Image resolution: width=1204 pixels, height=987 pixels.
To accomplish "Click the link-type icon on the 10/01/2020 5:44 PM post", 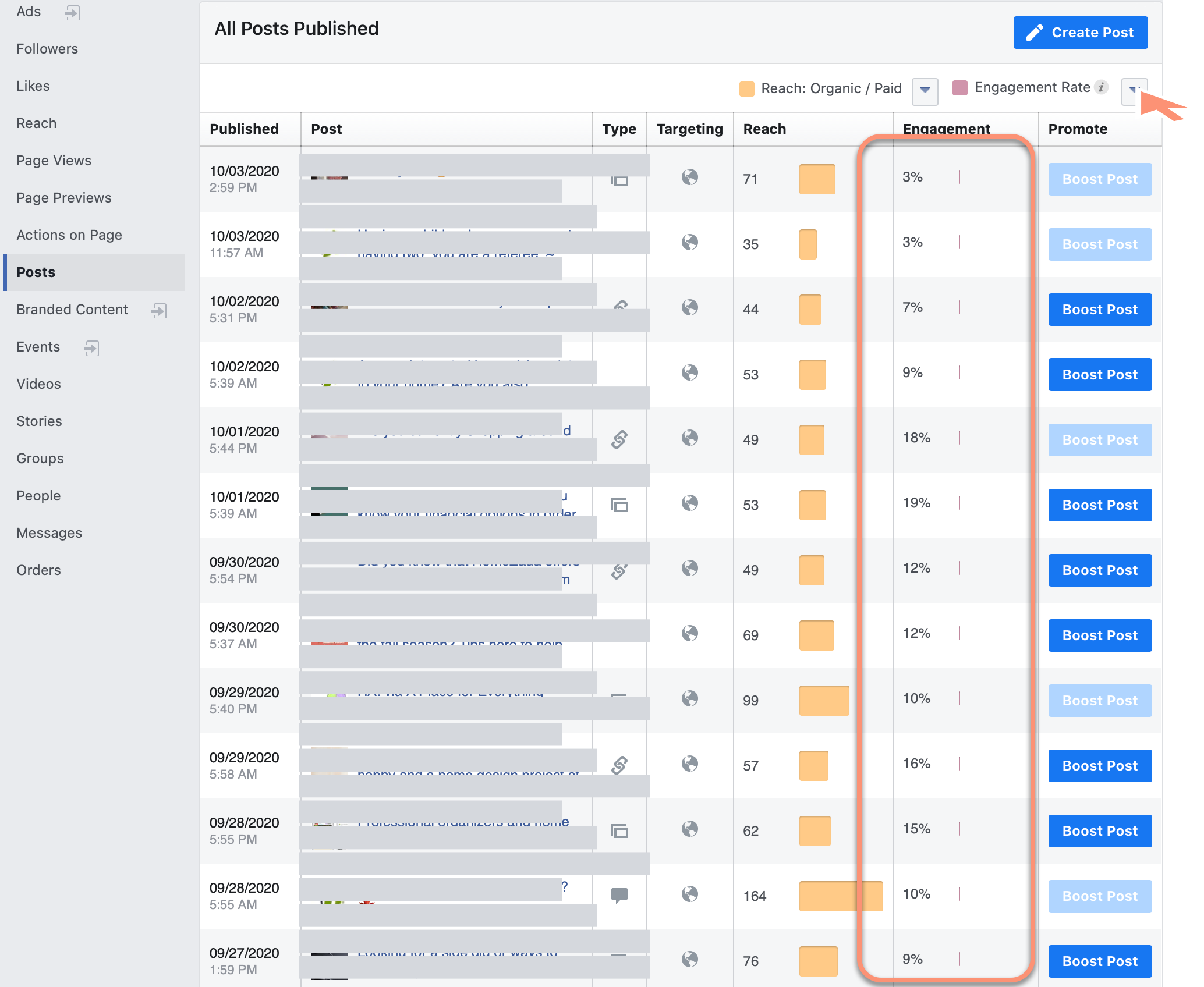I will (619, 440).
